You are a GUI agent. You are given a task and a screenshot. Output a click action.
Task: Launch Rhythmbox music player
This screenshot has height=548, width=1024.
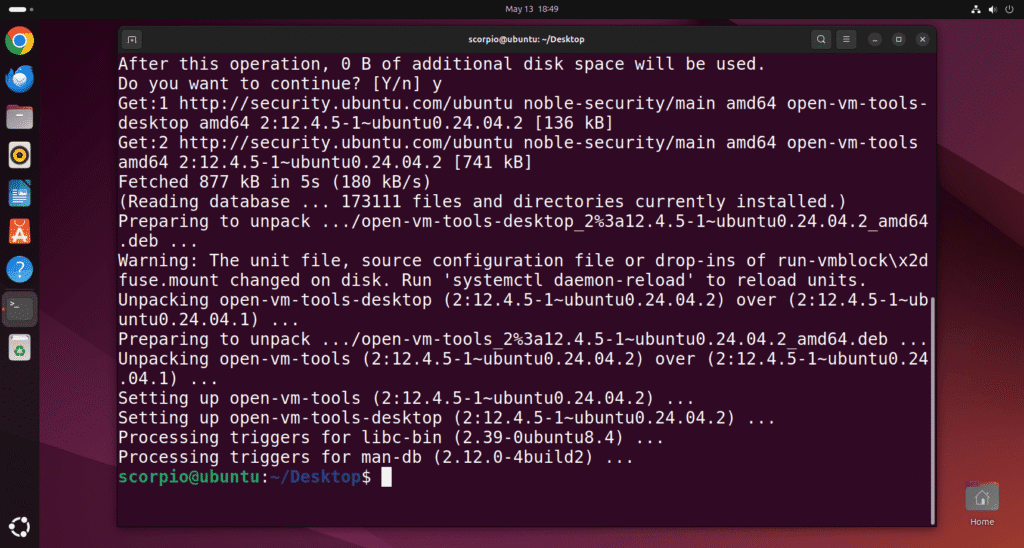[20, 155]
